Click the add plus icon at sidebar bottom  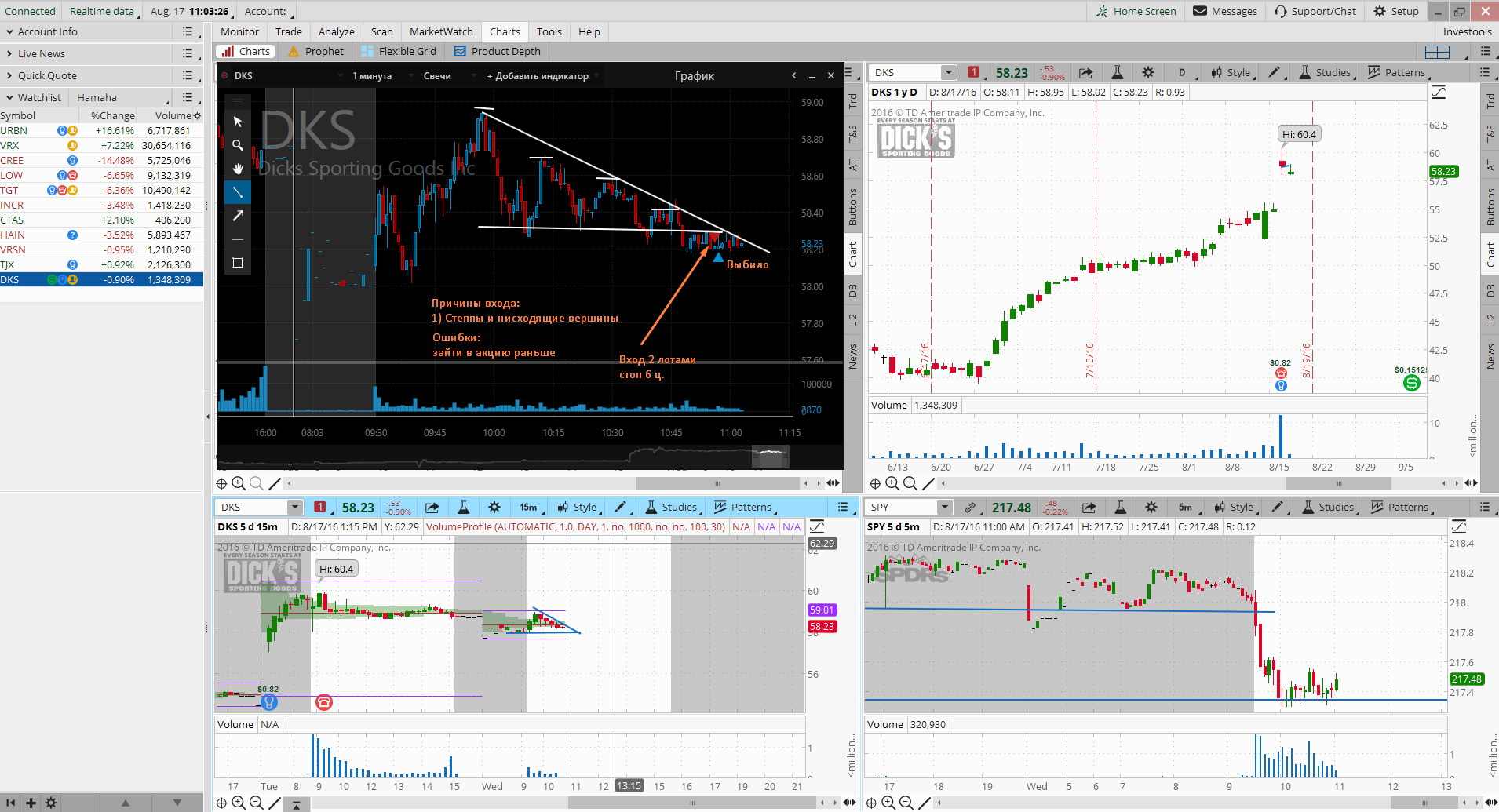(31, 803)
